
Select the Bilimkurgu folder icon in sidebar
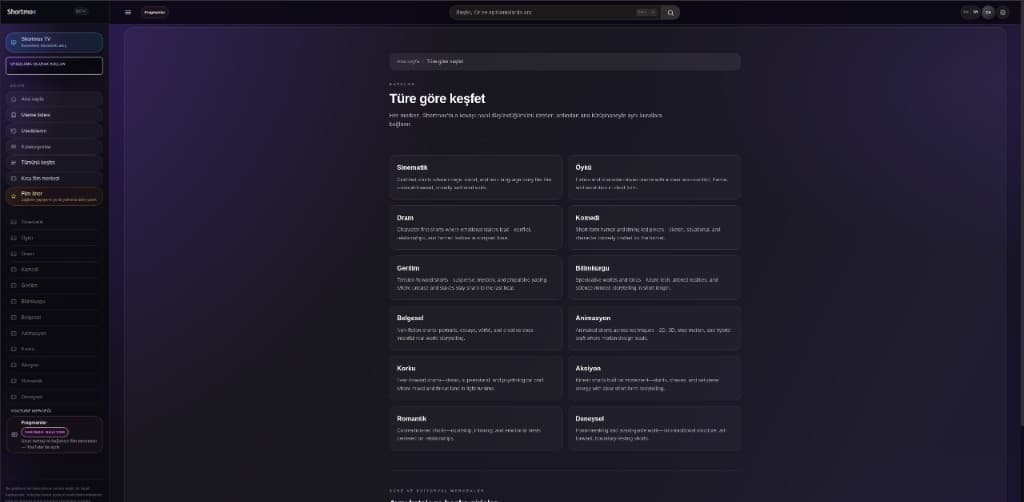(x=14, y=302)
